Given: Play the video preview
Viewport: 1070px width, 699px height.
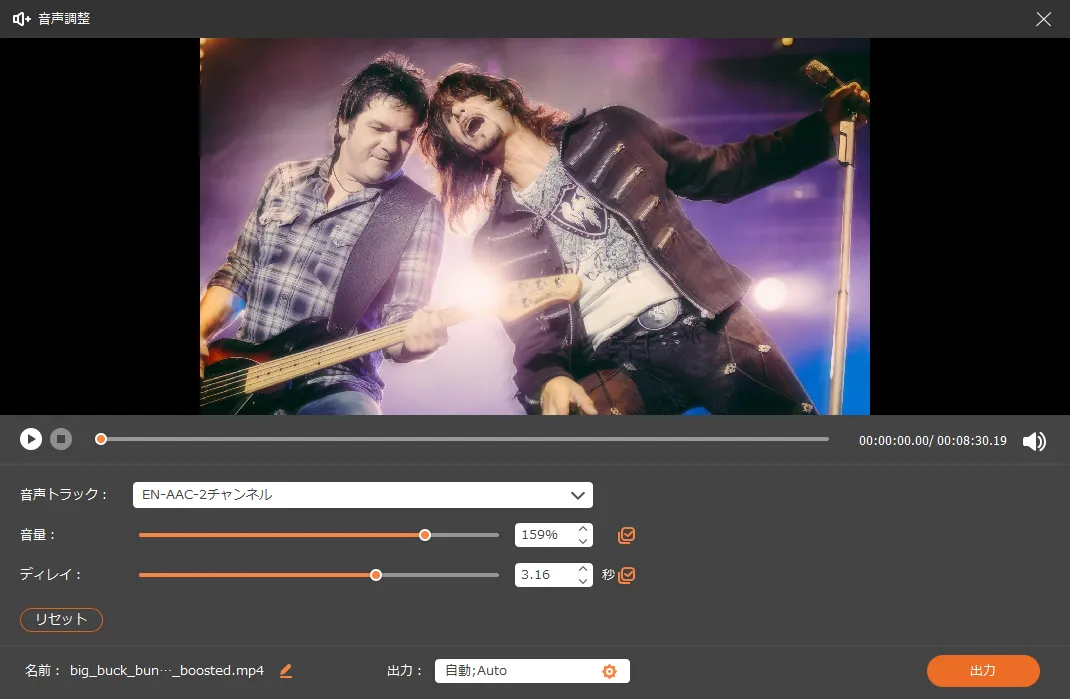Looking at the screenshot, I should (x=31, y=439).
